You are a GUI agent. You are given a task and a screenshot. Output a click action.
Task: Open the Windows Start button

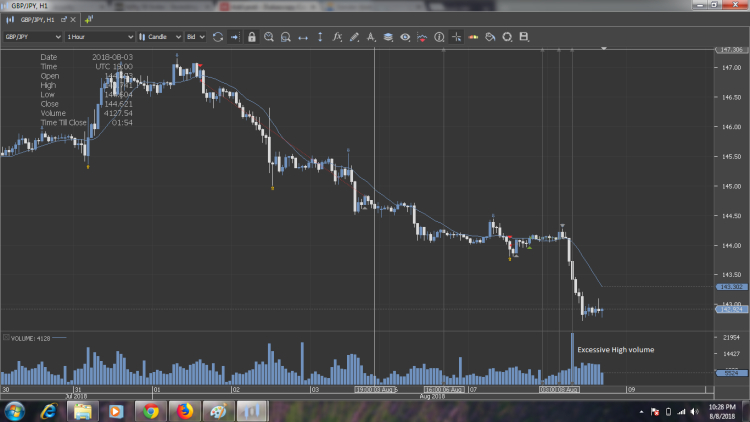14,411
